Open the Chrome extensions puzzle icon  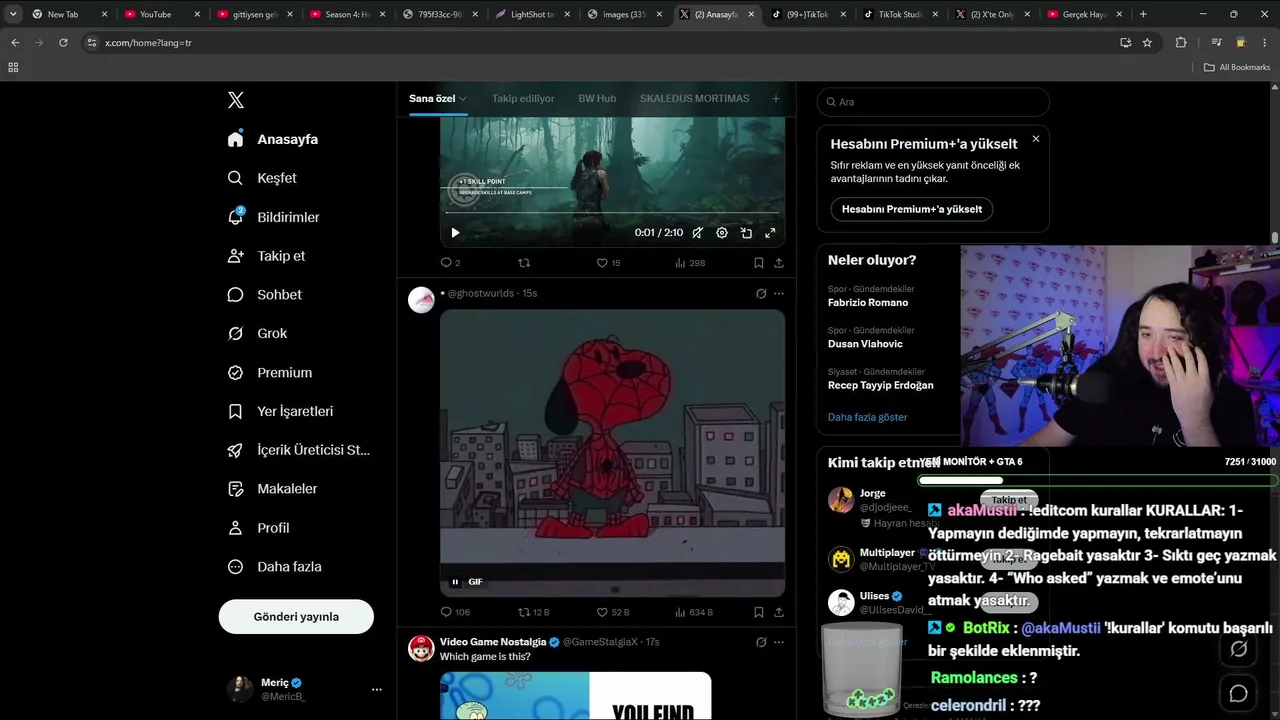coord(1181,43)
